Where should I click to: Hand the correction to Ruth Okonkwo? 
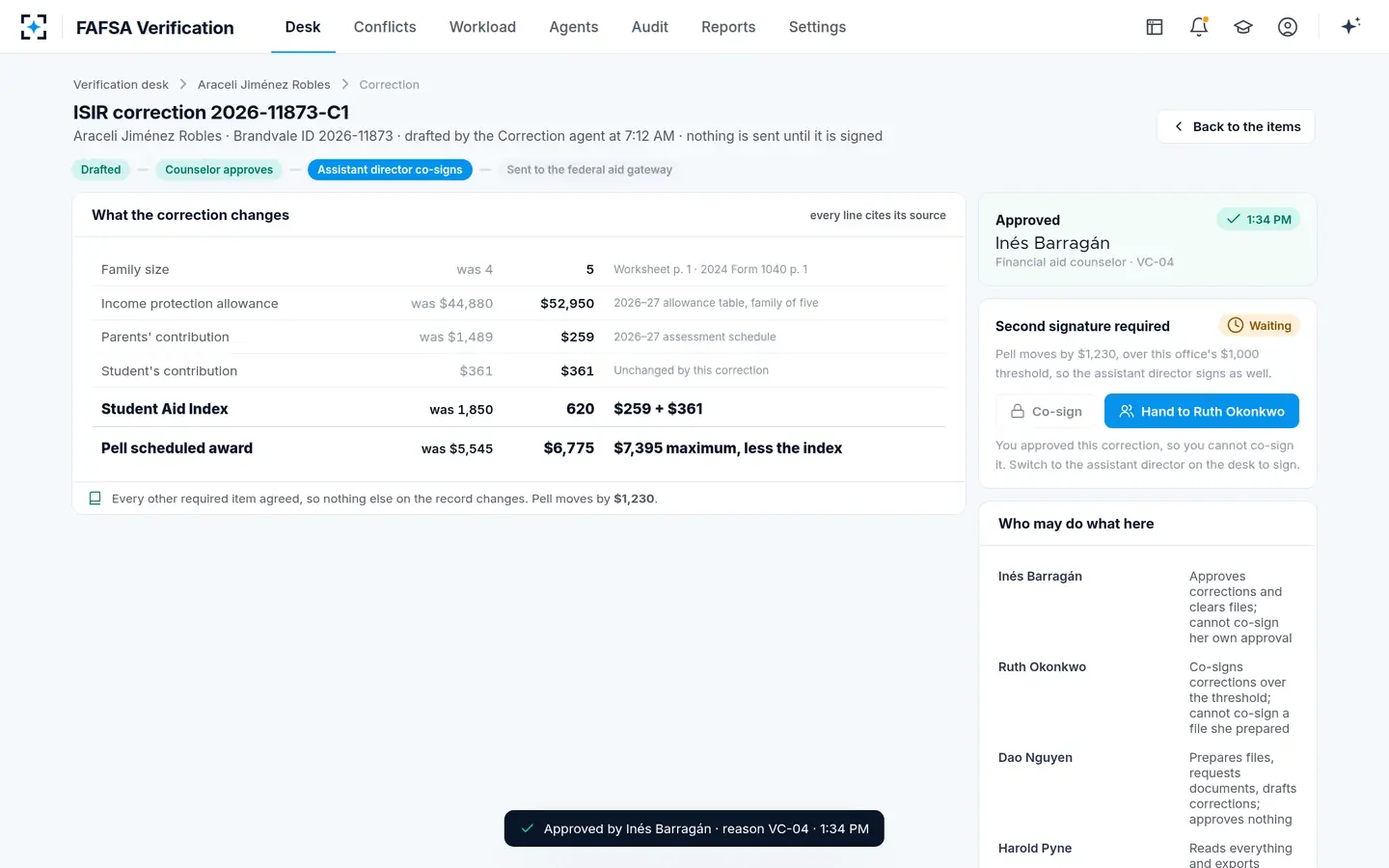pos(1202,411)
